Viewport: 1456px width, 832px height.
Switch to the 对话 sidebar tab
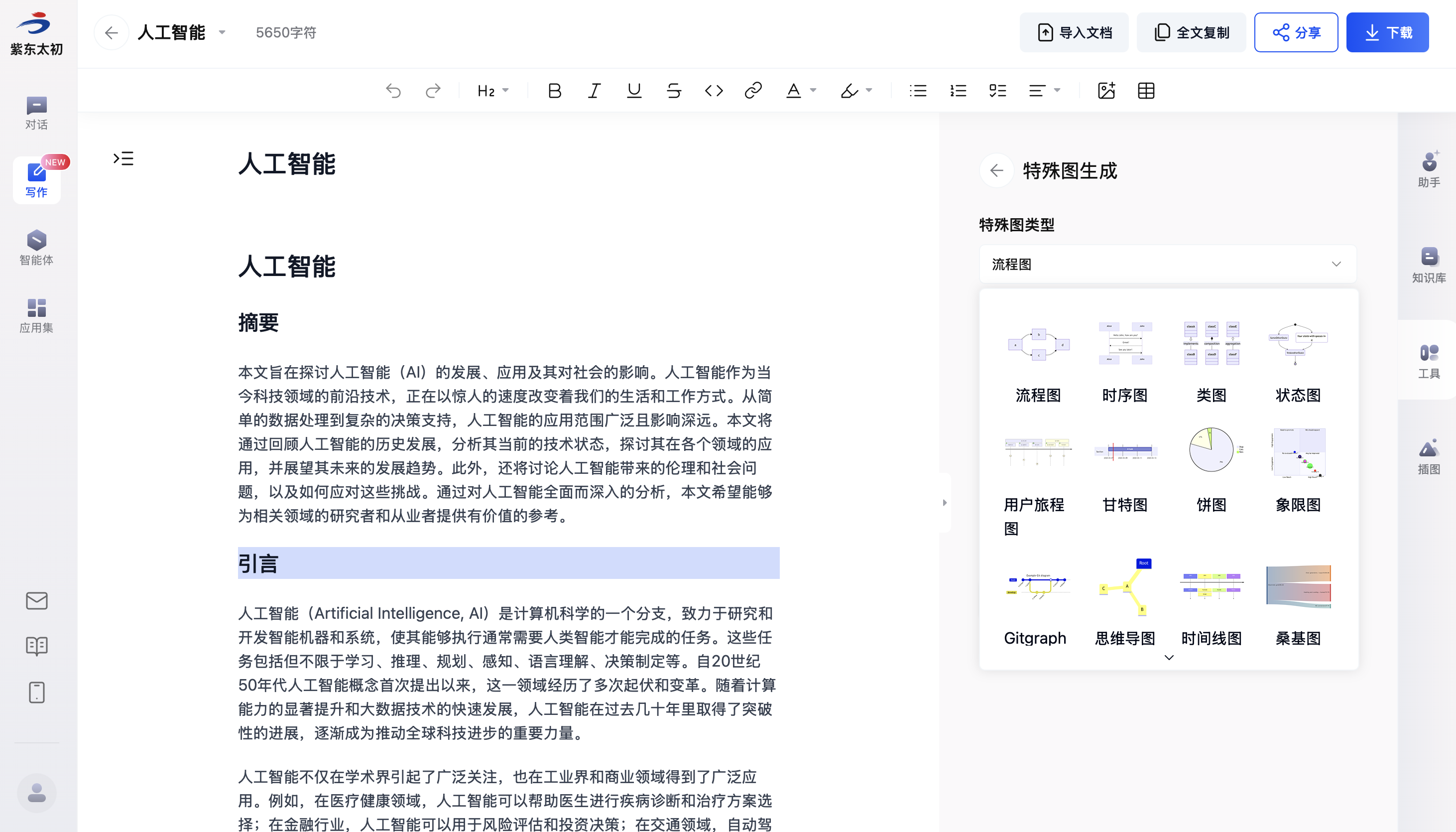coord(36,113)
